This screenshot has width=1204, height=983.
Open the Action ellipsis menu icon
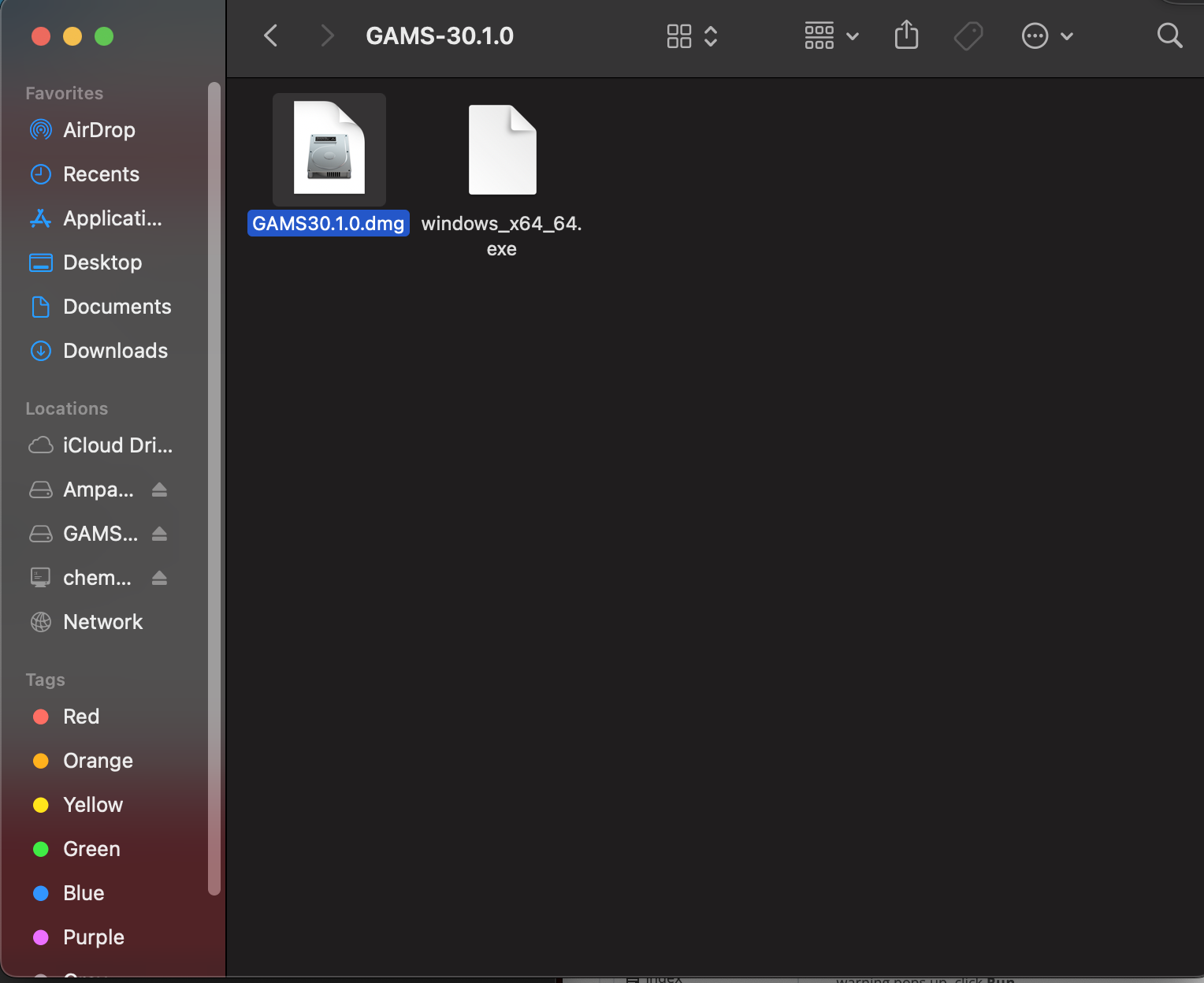(1035, 35)
